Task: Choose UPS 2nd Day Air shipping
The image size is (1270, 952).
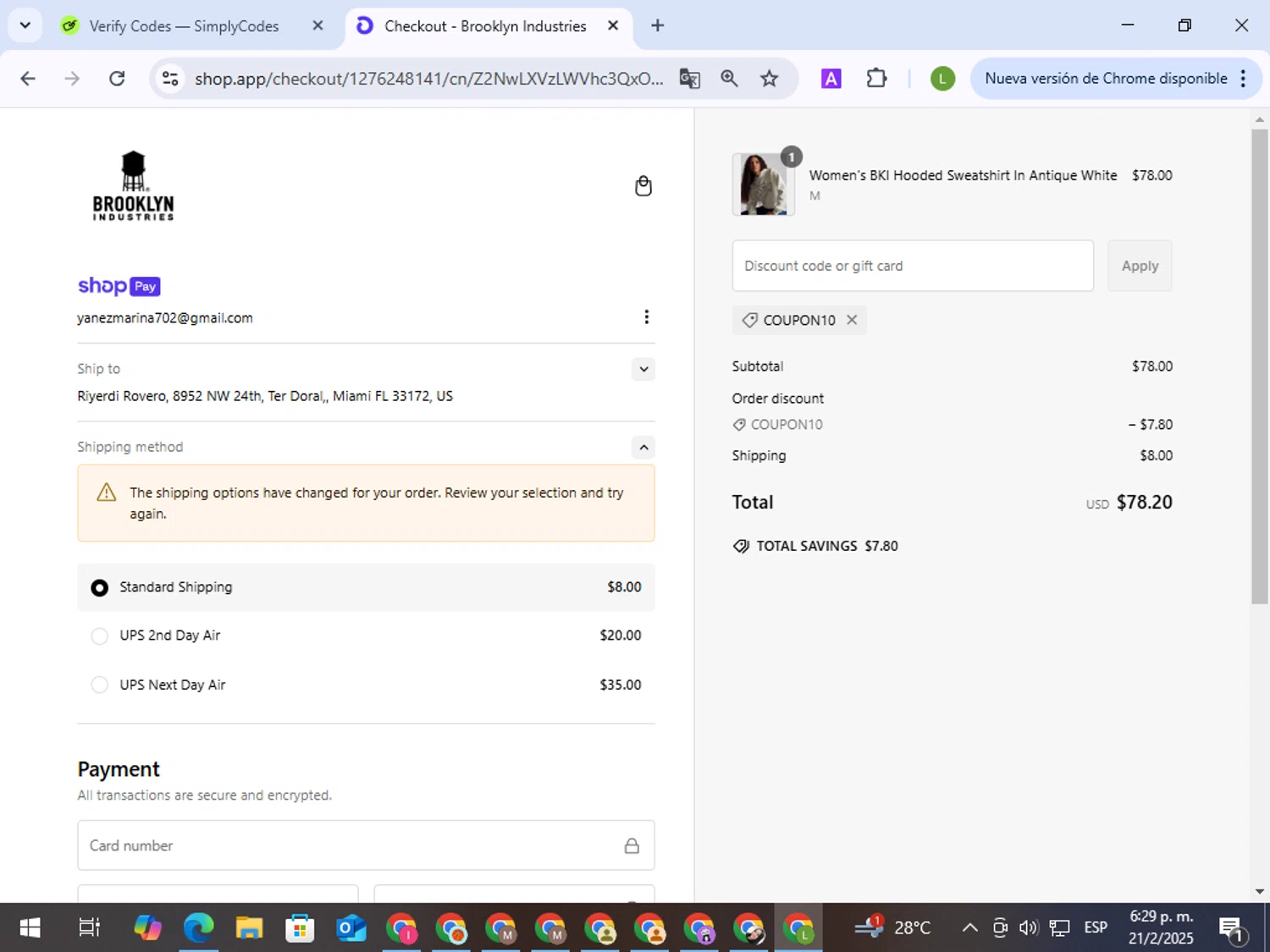Action: coord(99,636)
